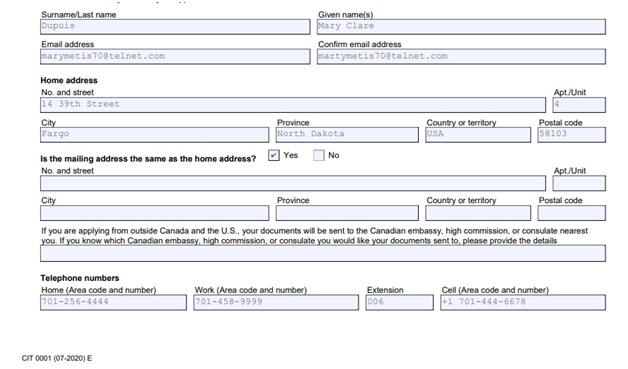Image resolution: width=628 pixels, height=369 pixels.
Task: Edit the home address No. and street field
Action: [x=293, y=105]
